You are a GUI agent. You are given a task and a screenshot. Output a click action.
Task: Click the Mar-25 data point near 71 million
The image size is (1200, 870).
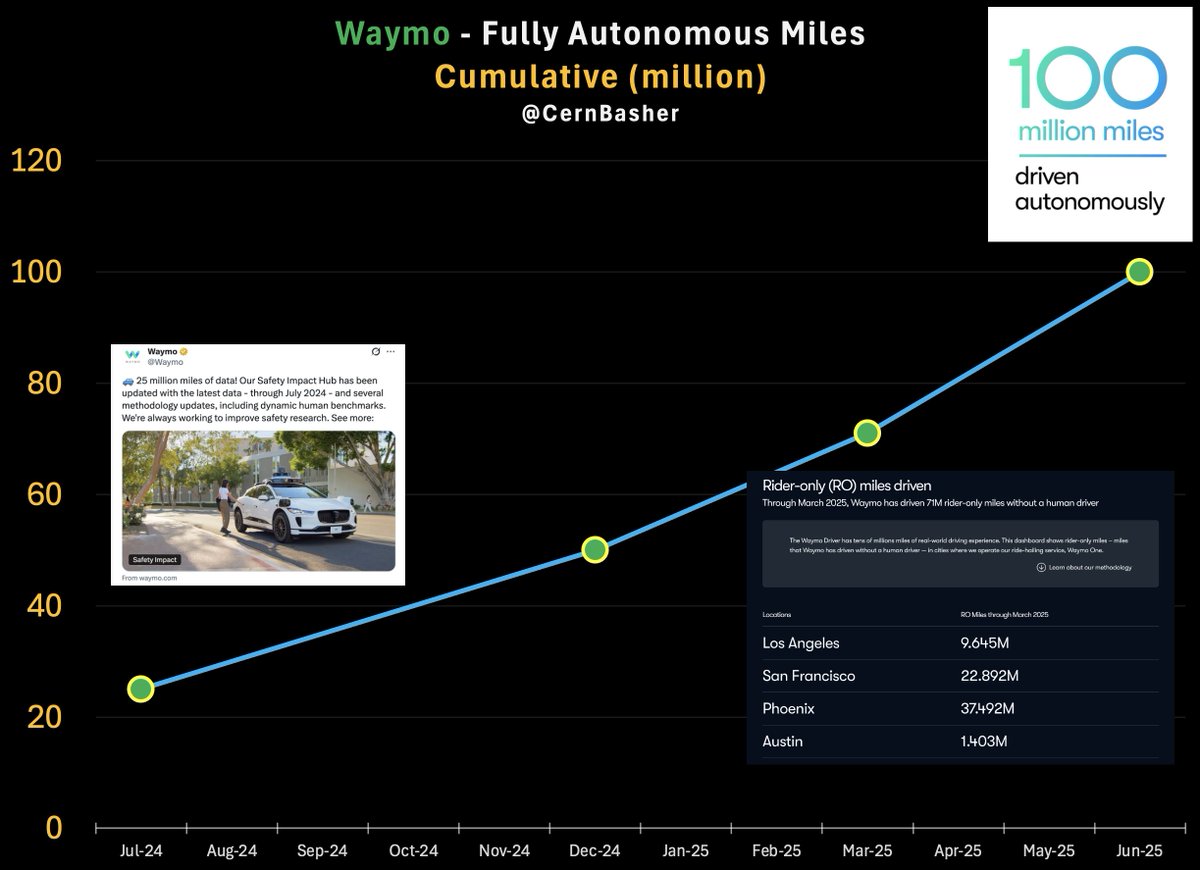pyautogui.click(x=867, y=433)
